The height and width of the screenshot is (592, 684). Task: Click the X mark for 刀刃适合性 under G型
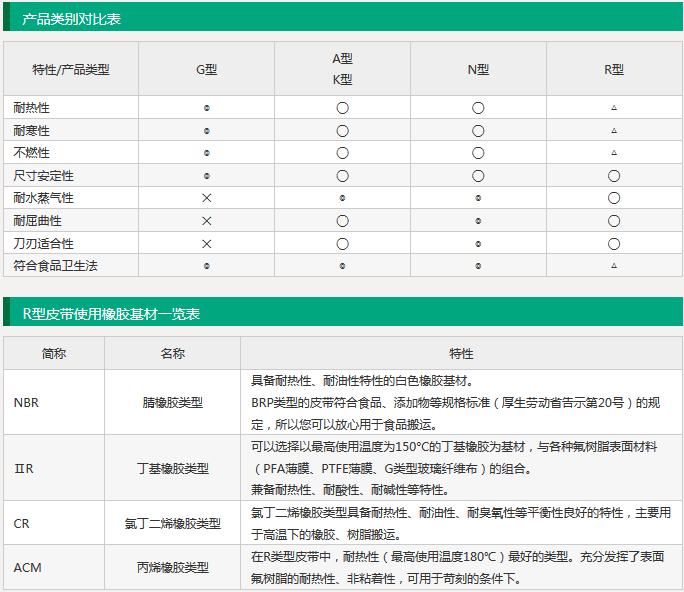pos(206,244)
